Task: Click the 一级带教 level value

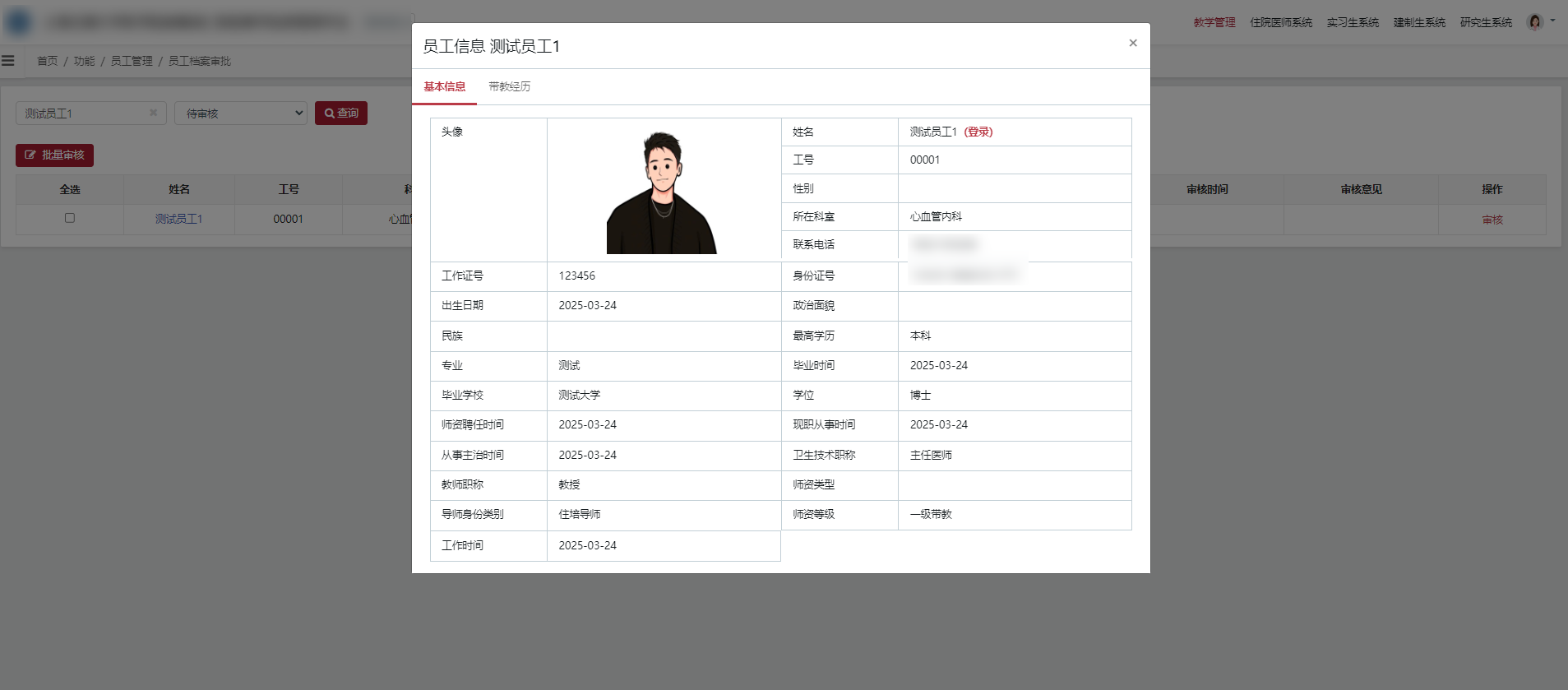Action: [931, 514]
